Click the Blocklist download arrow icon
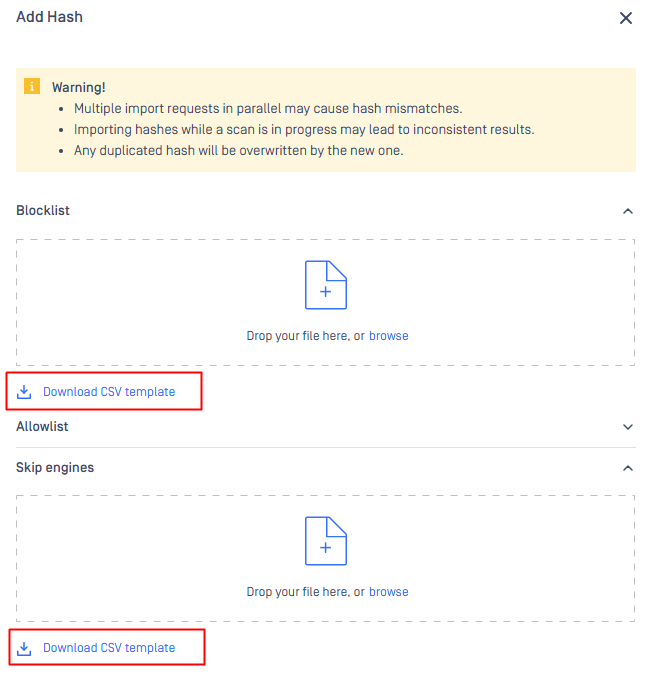This screenshot has height=676, width=653. point(25,392)
